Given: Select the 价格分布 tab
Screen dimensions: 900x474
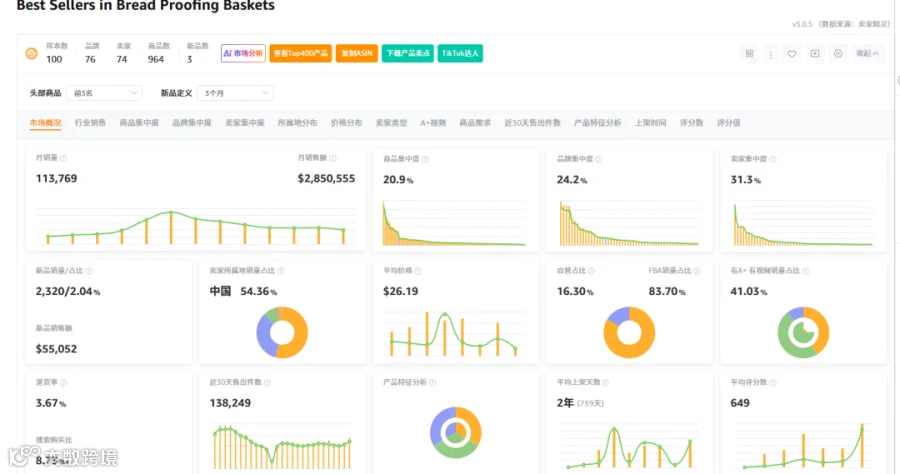Looking at the screenshot, I should (x=346, y=122).
